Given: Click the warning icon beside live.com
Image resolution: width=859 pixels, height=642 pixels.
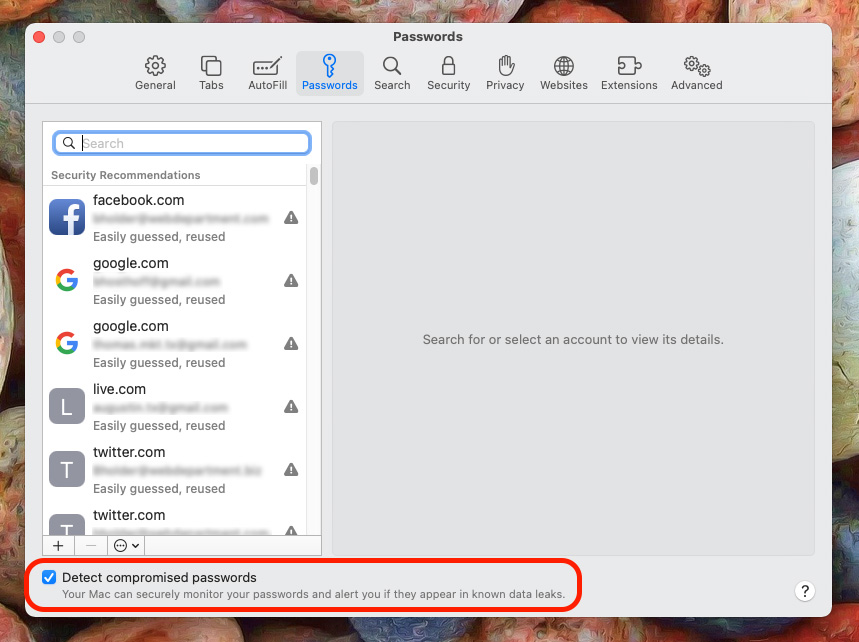Looking at the screenshot, I should coord(291,406).
